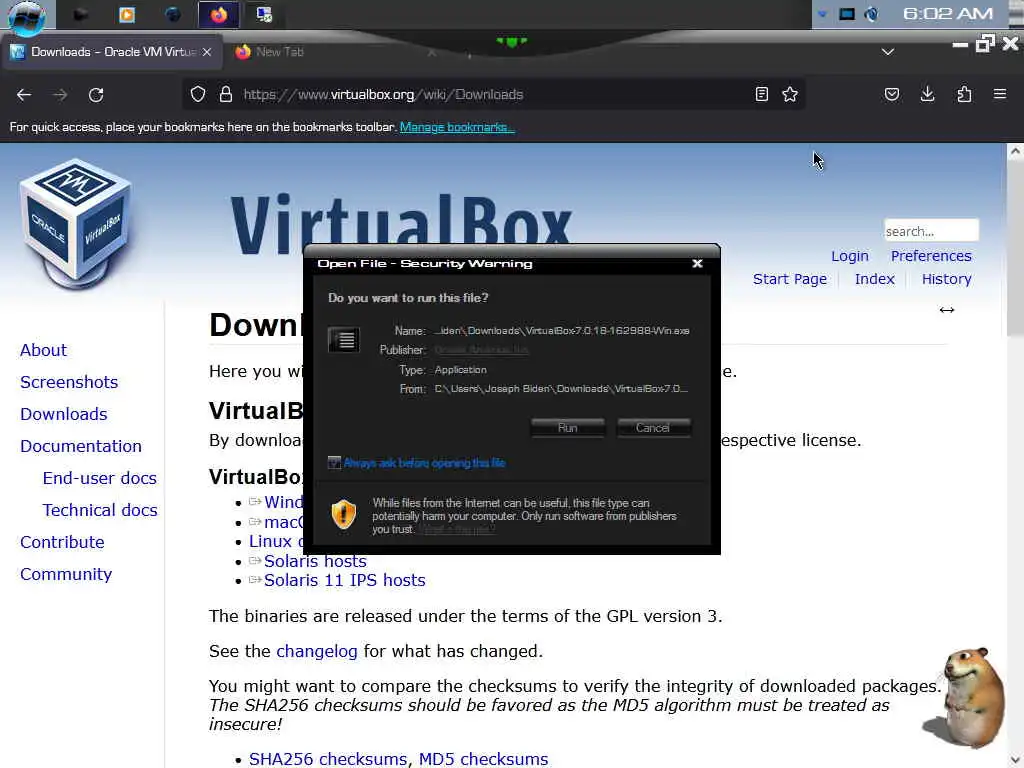Open the About sidebar page

click(43, 350)
